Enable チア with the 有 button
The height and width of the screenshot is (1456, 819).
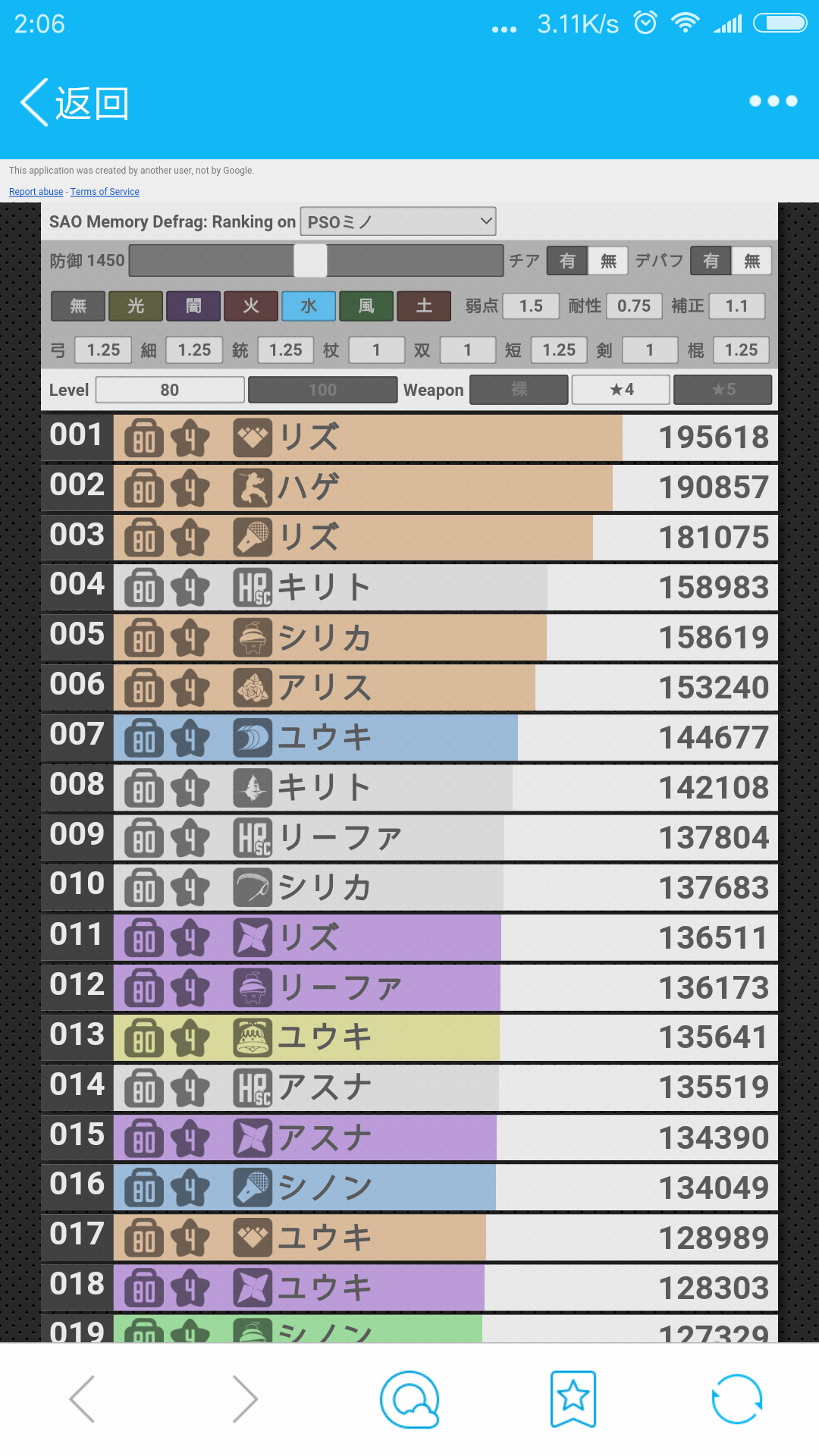[567, 261]
